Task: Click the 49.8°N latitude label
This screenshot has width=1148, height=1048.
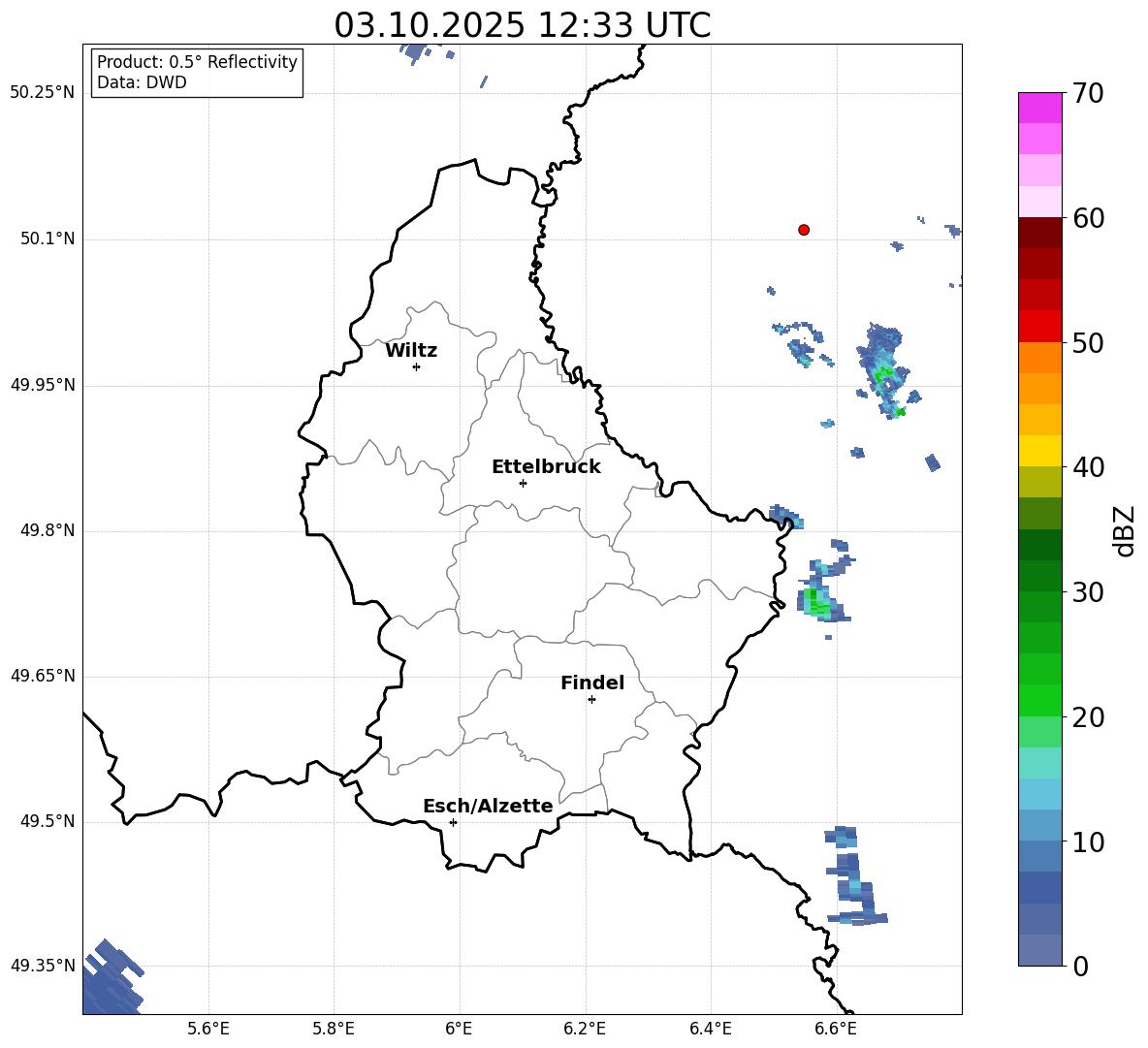Action: point(48,530)
